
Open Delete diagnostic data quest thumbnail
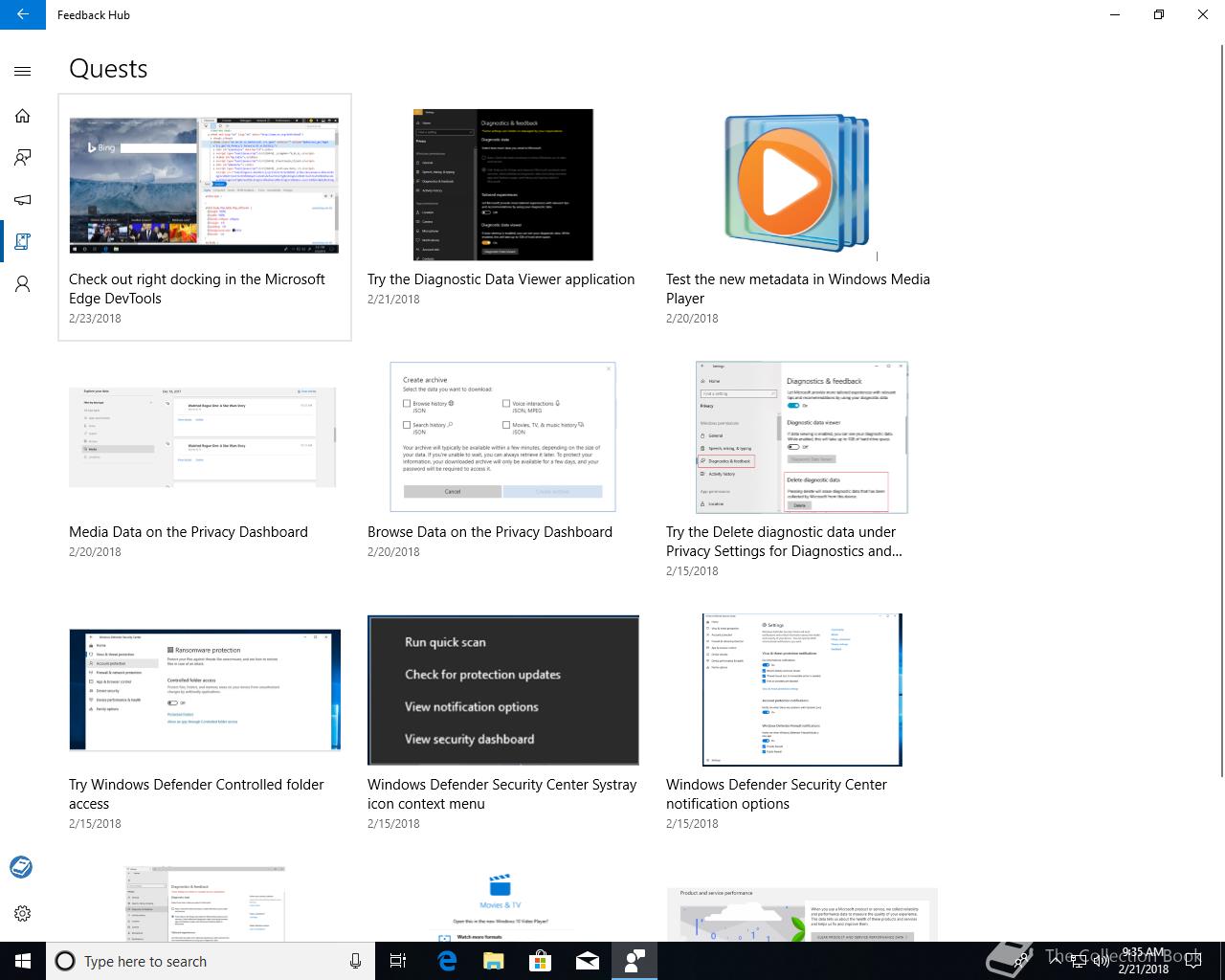tap(801, 437)
